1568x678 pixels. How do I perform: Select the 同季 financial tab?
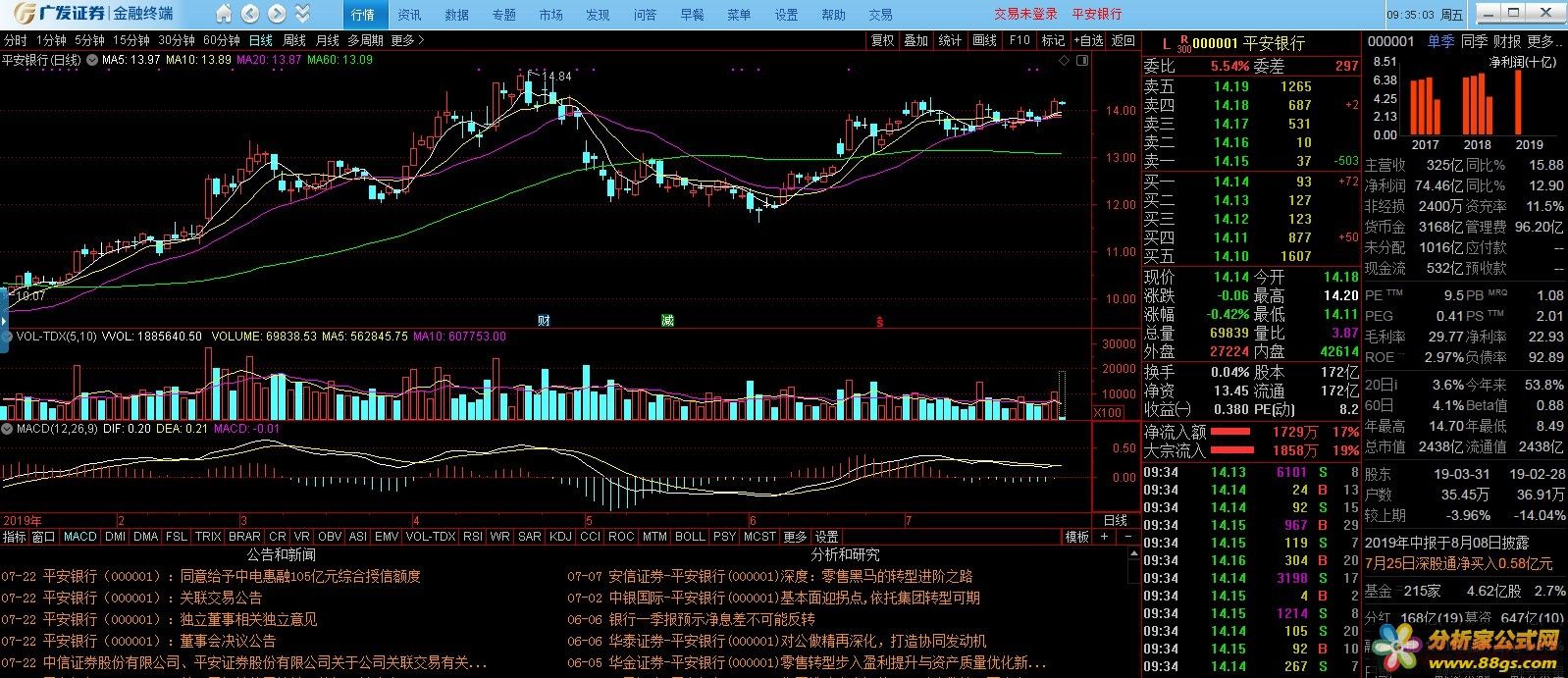(1474, 41)
